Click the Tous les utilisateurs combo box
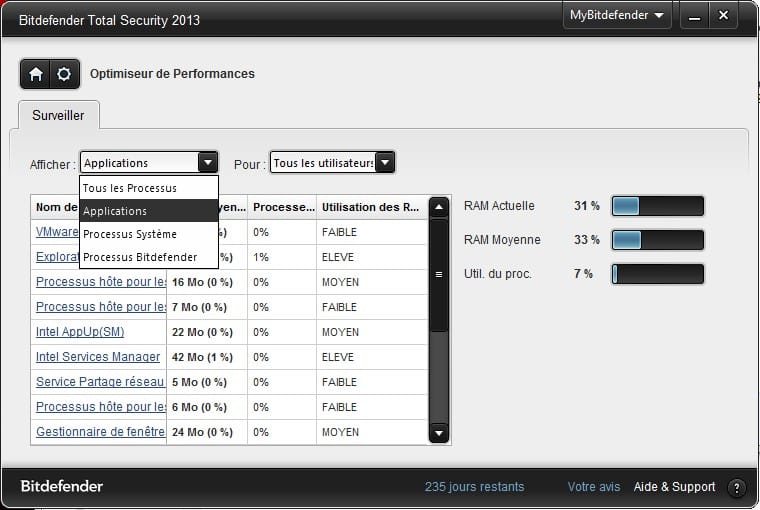Viewport: 760px width, 510px height. (x=332, y=162)
